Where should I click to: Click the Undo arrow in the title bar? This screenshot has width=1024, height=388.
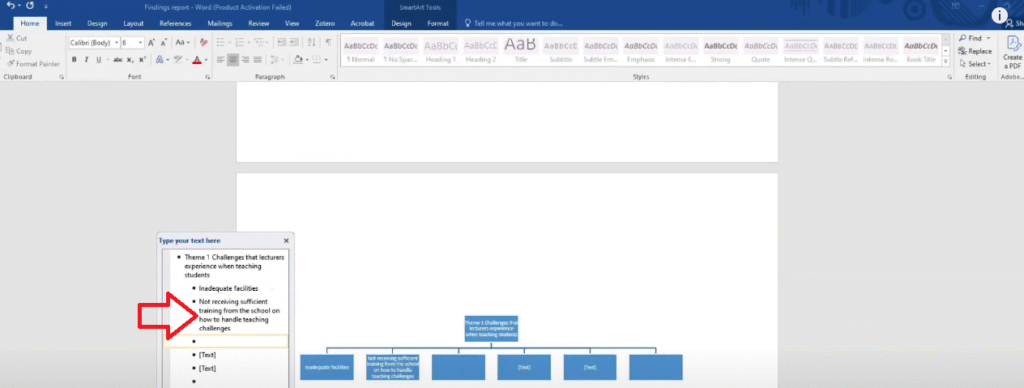coord(11,5)
